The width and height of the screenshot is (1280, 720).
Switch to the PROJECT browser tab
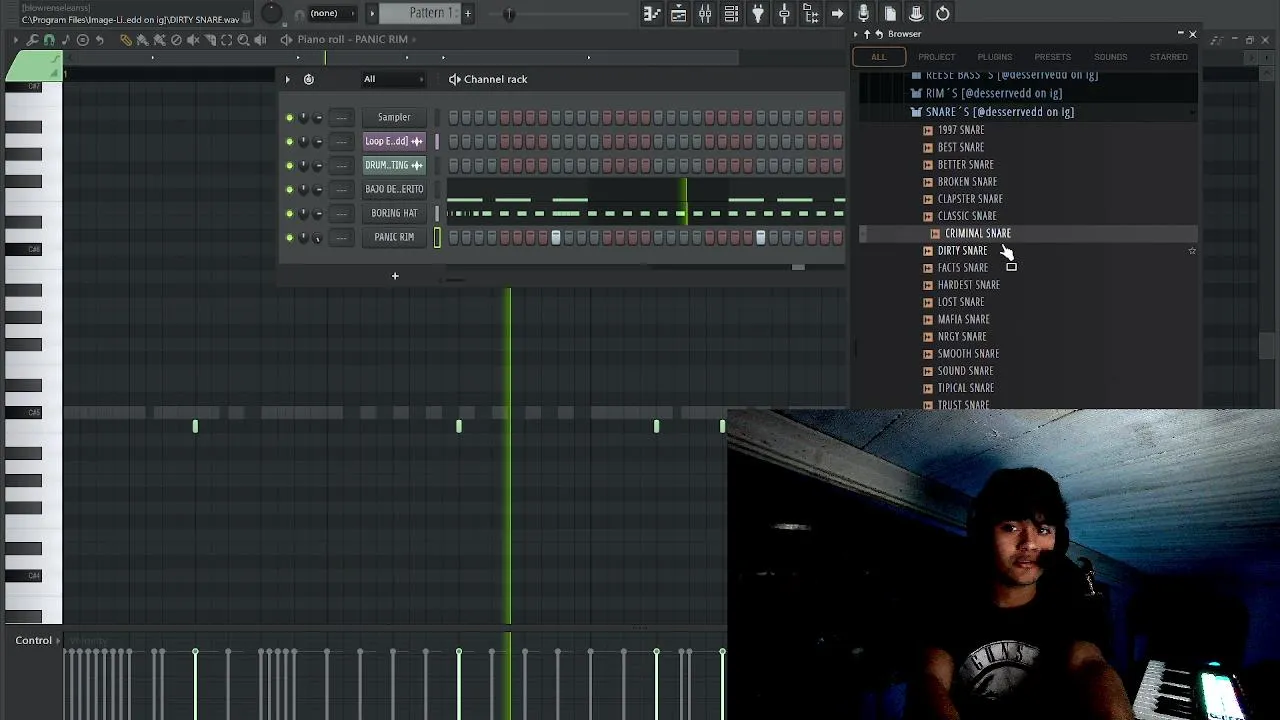tap(937, 57)
